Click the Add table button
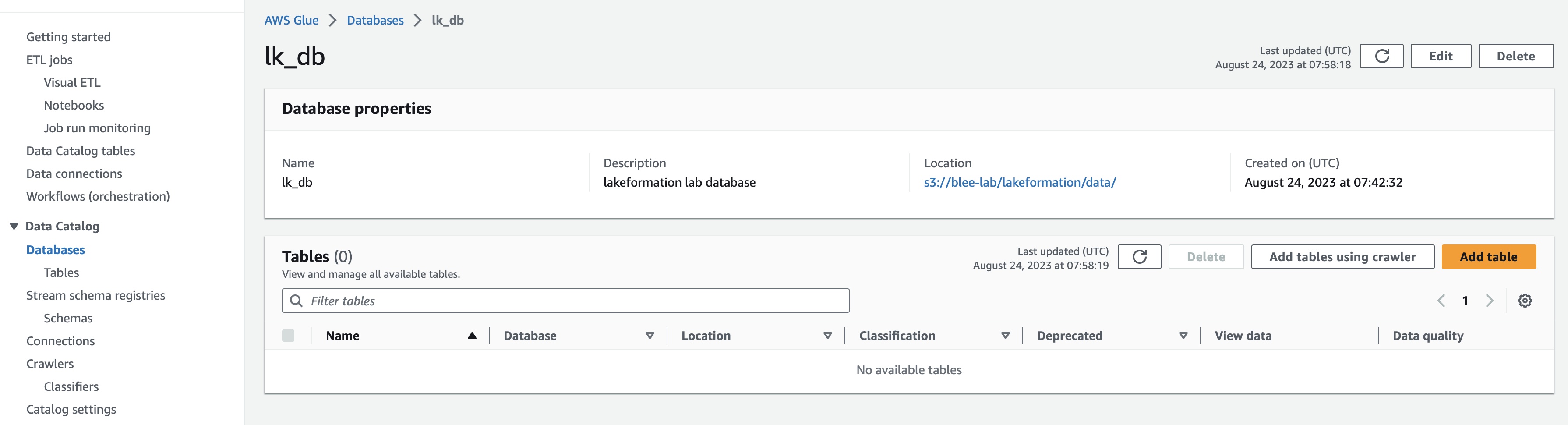 click(x=1488, y=257)
